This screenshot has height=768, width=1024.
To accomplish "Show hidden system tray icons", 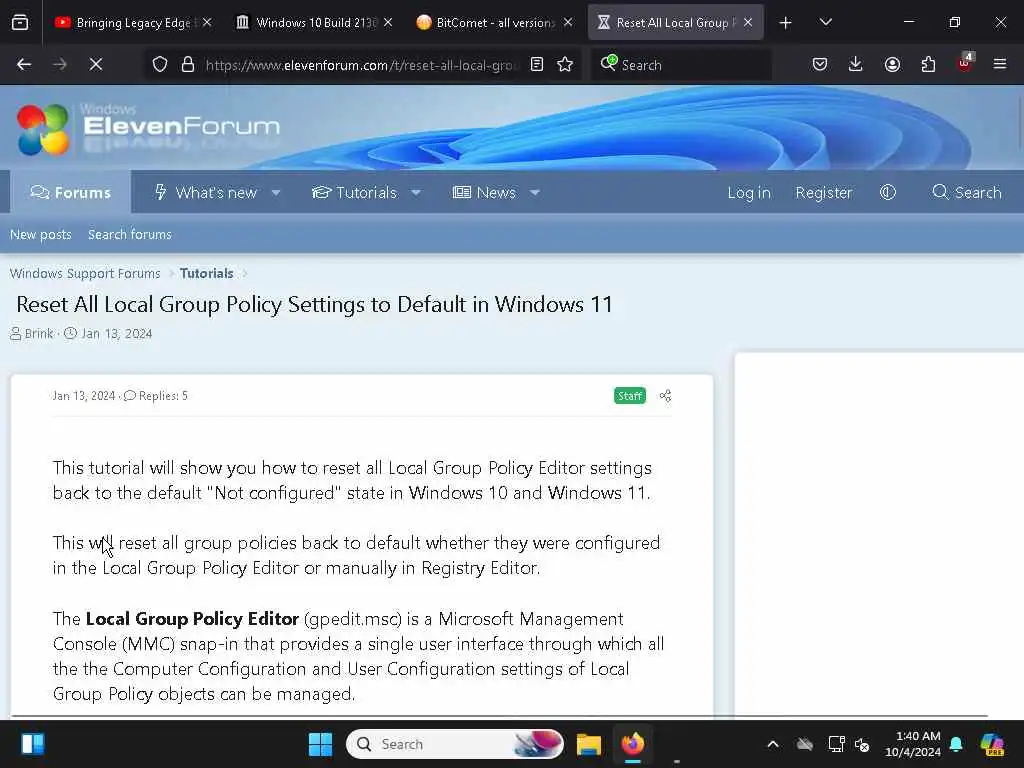I will [x=773, y=744].
